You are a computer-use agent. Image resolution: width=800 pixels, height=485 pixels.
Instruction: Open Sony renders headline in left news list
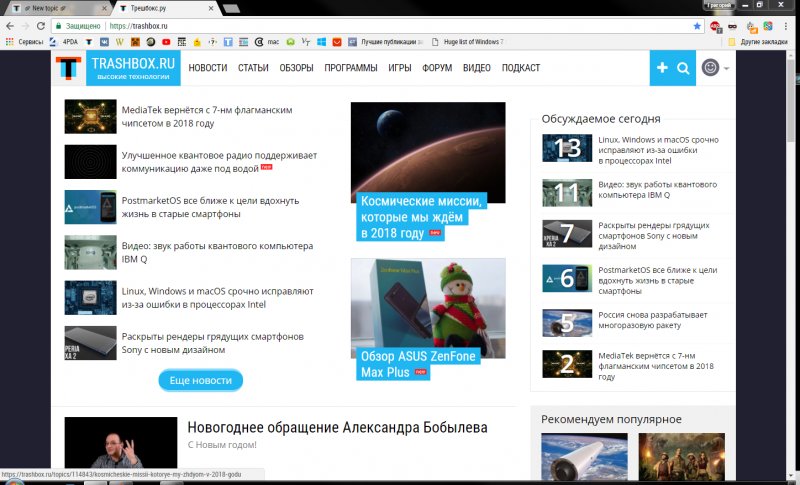click(213, 343)
